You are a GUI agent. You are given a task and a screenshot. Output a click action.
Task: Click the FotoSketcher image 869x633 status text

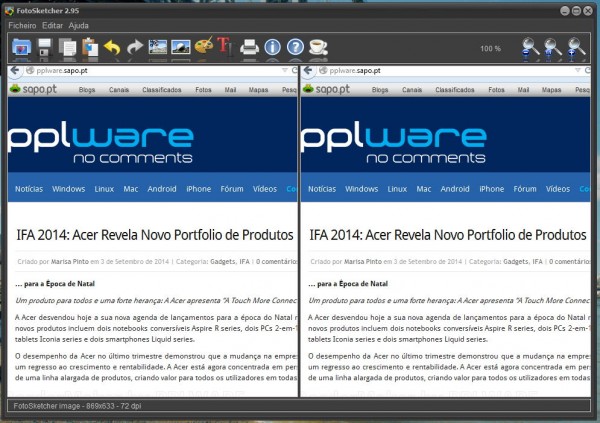(77, 406)
